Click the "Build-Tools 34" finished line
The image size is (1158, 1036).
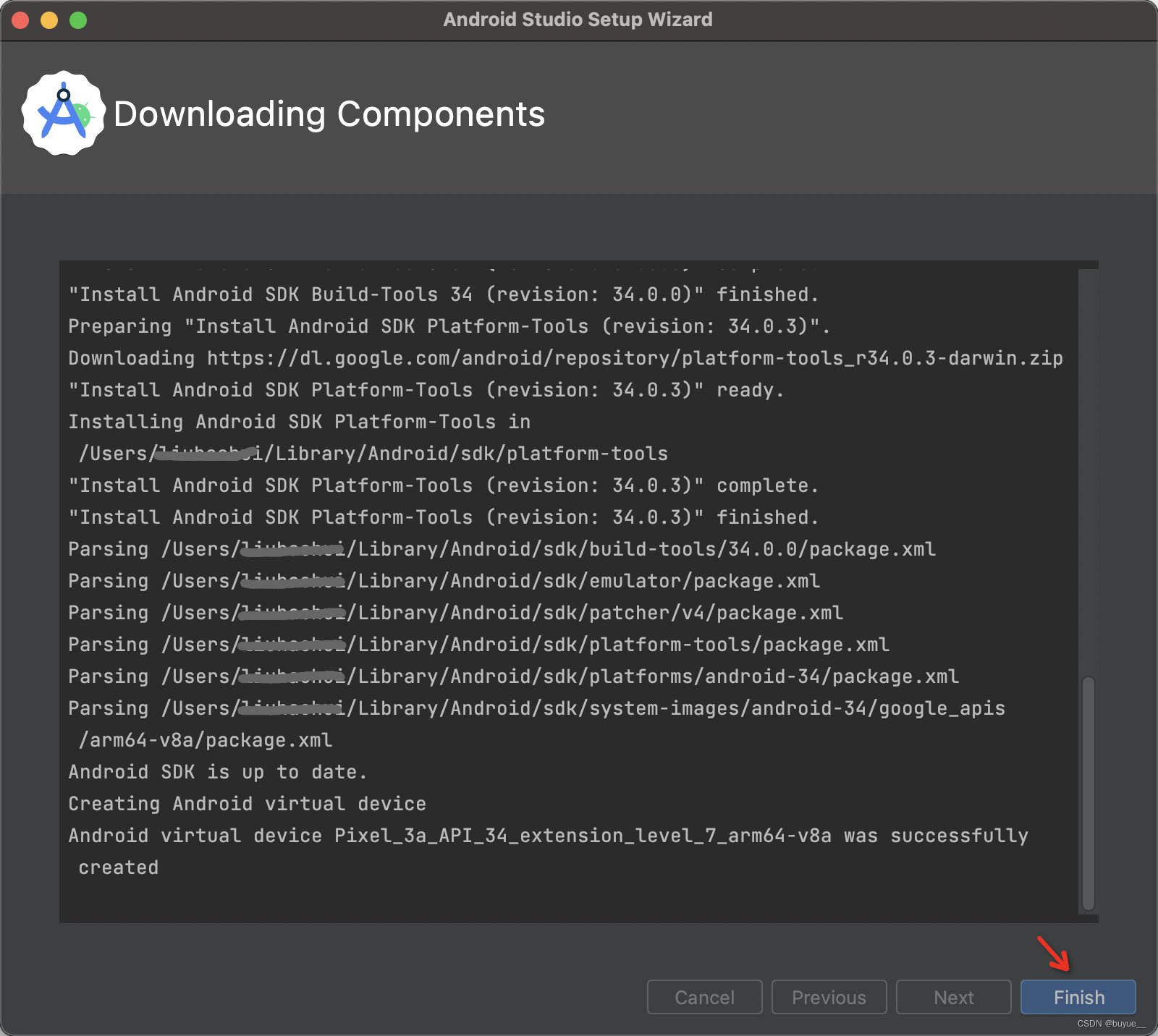[x=443, y=294]
